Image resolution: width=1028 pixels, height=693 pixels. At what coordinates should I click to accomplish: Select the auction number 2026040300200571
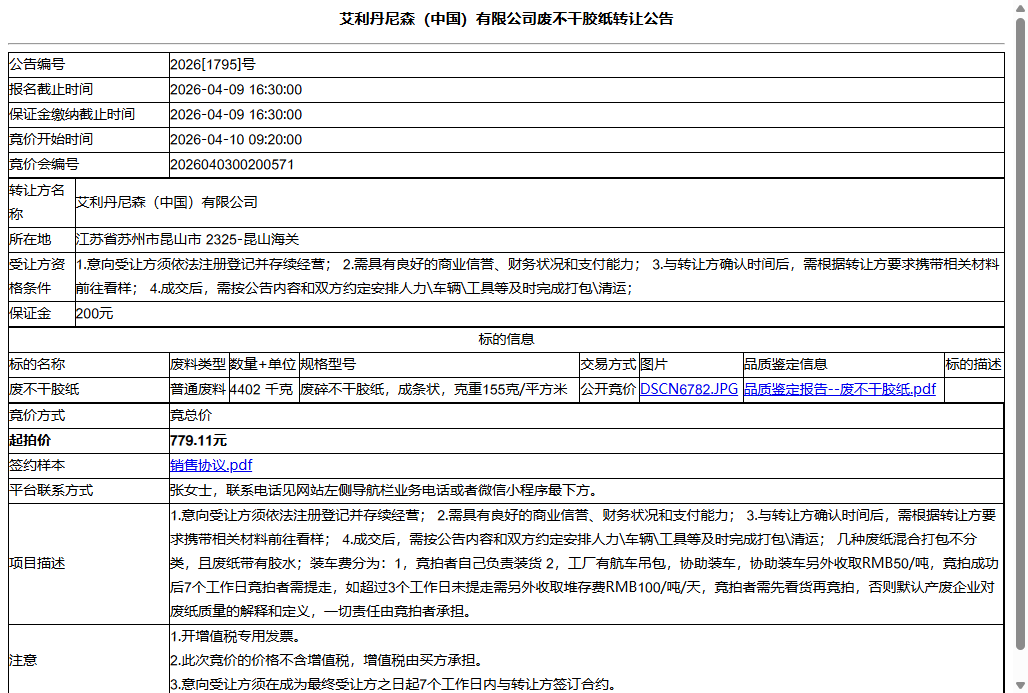231,165
